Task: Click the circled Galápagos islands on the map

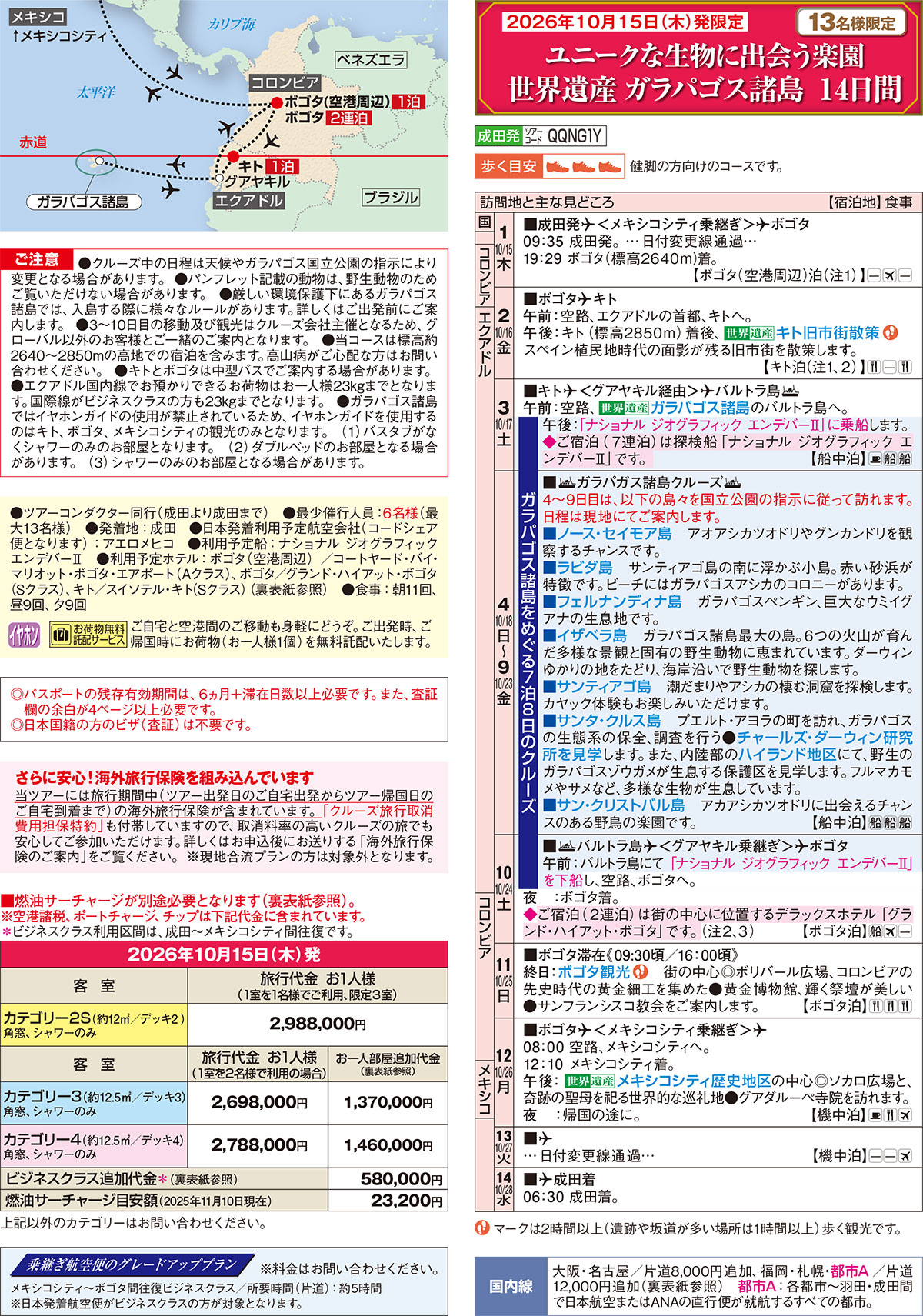Action: pos(98,163)
